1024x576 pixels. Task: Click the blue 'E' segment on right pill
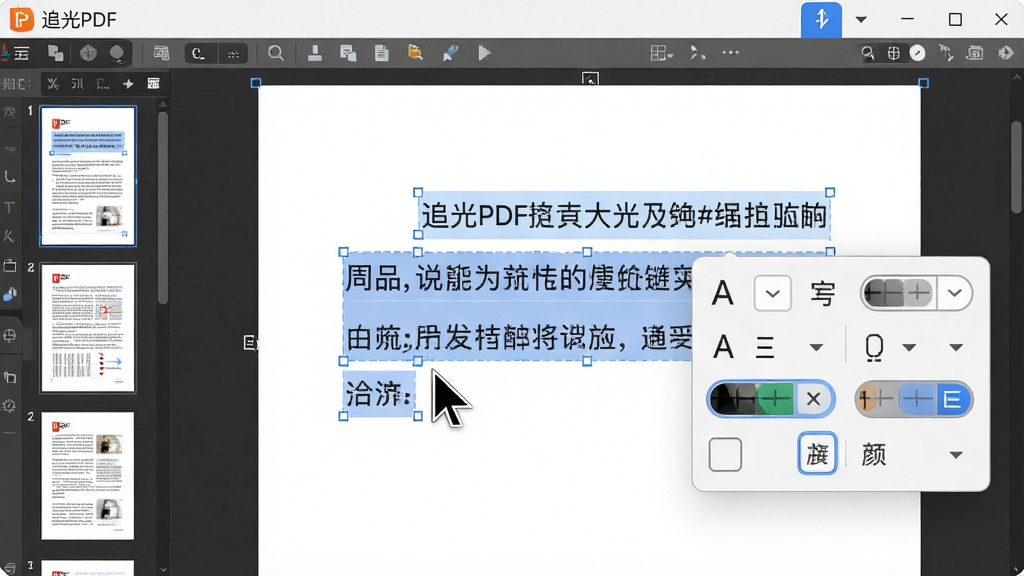(x=953, y=399)
